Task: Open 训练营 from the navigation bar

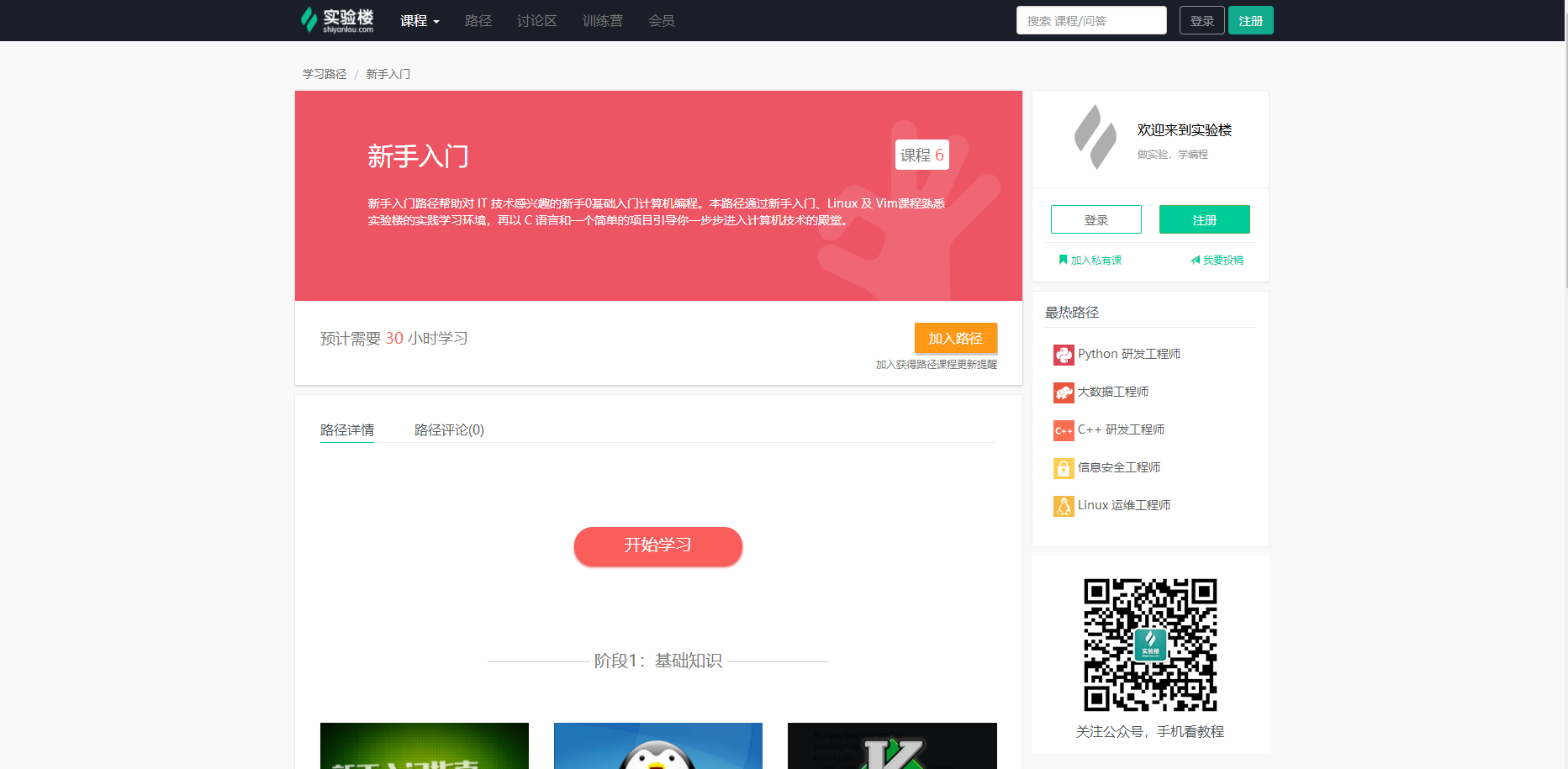Action: (602, 20)
